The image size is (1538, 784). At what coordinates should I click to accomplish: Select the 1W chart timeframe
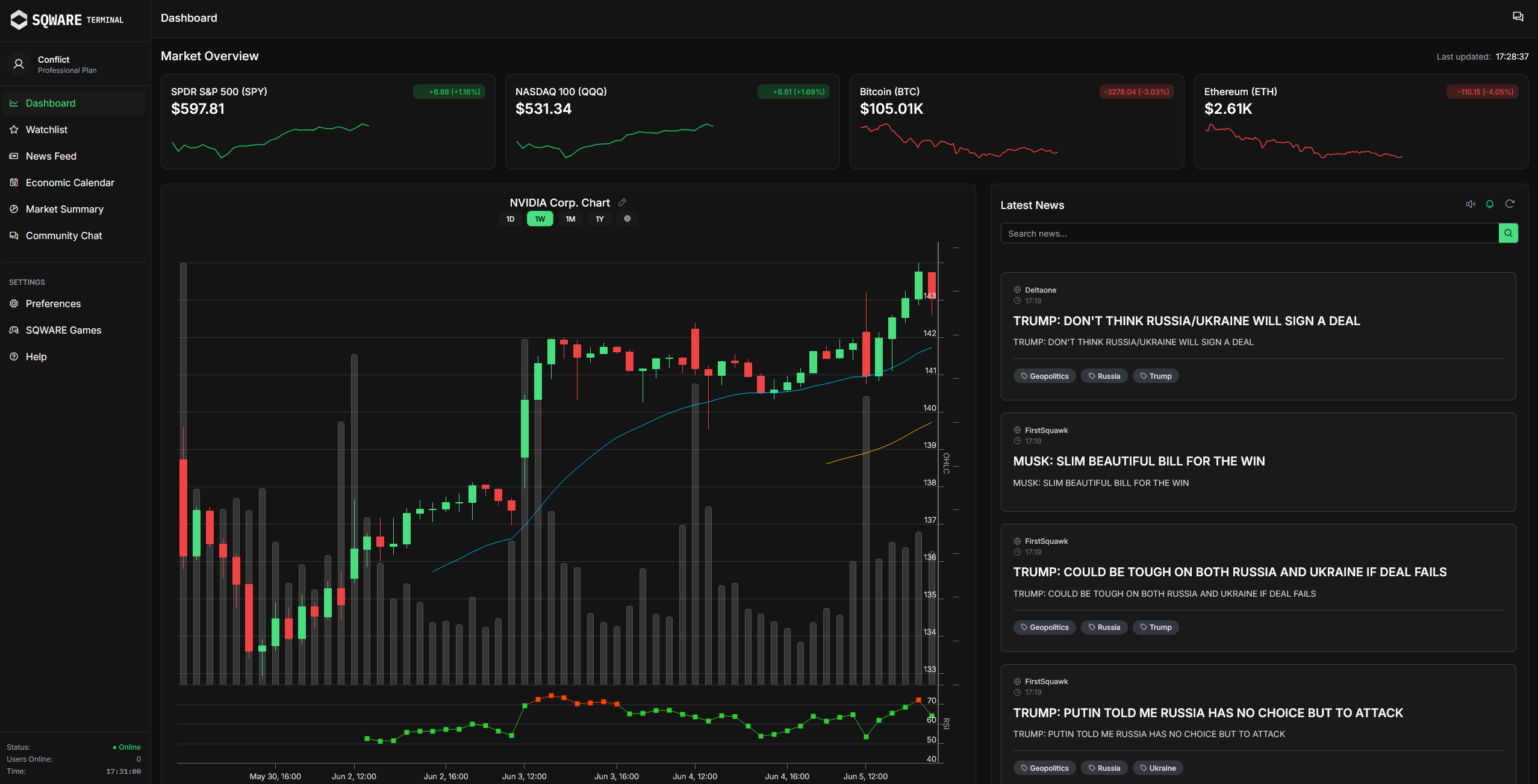[540, 219]
